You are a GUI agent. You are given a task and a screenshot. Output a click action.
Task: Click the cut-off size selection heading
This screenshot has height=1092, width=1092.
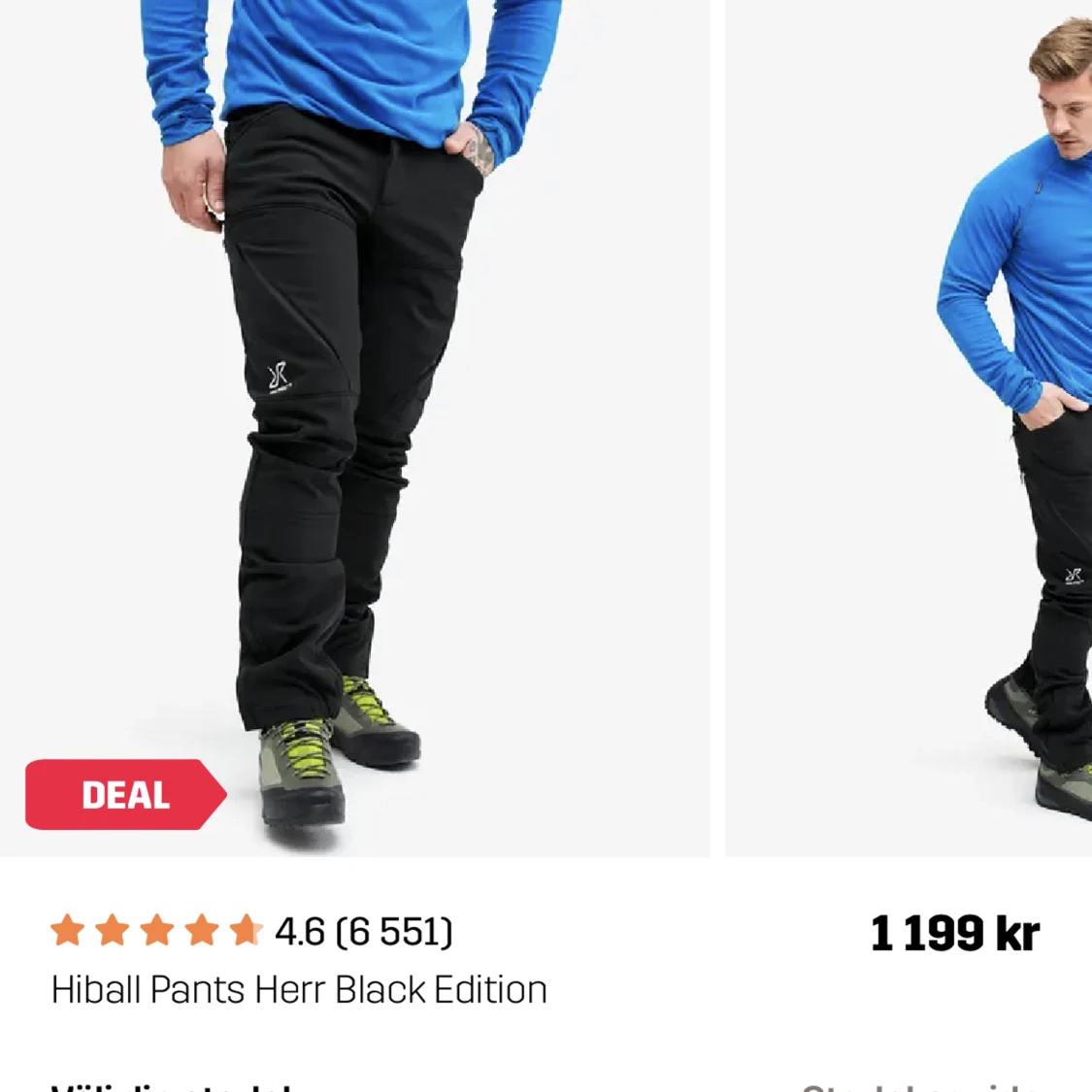(171, 1086)
